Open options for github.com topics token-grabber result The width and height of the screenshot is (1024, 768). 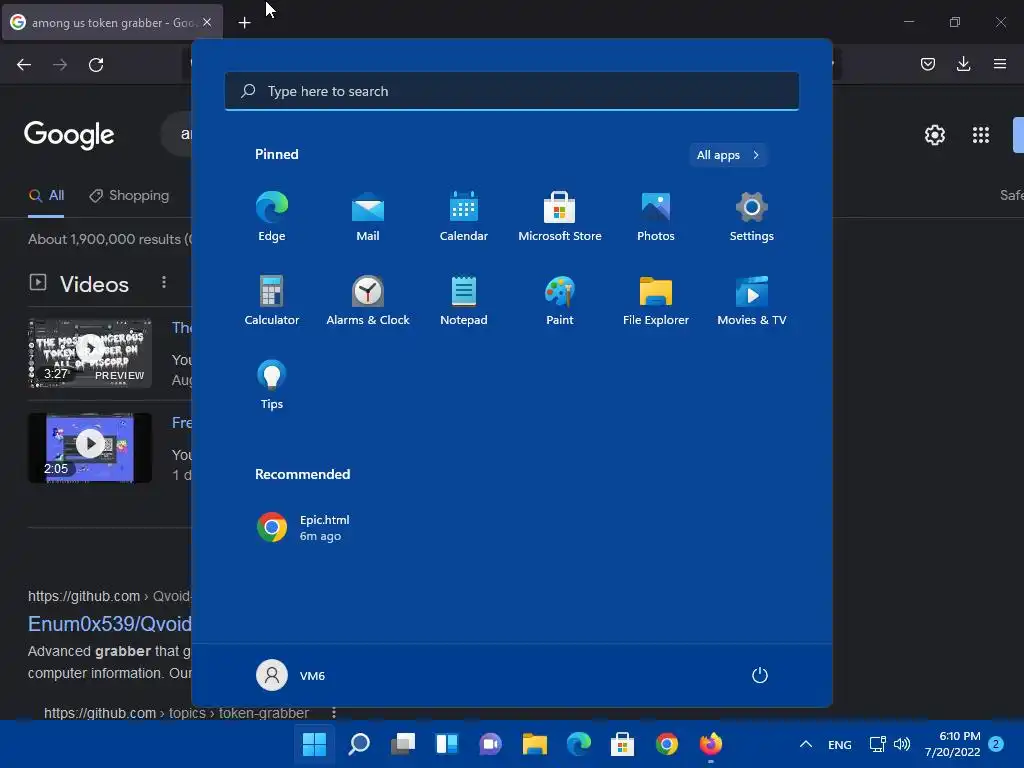pos(334,712)
